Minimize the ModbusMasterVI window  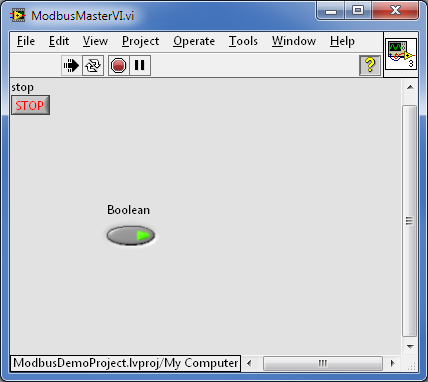(x=330, y=11)
